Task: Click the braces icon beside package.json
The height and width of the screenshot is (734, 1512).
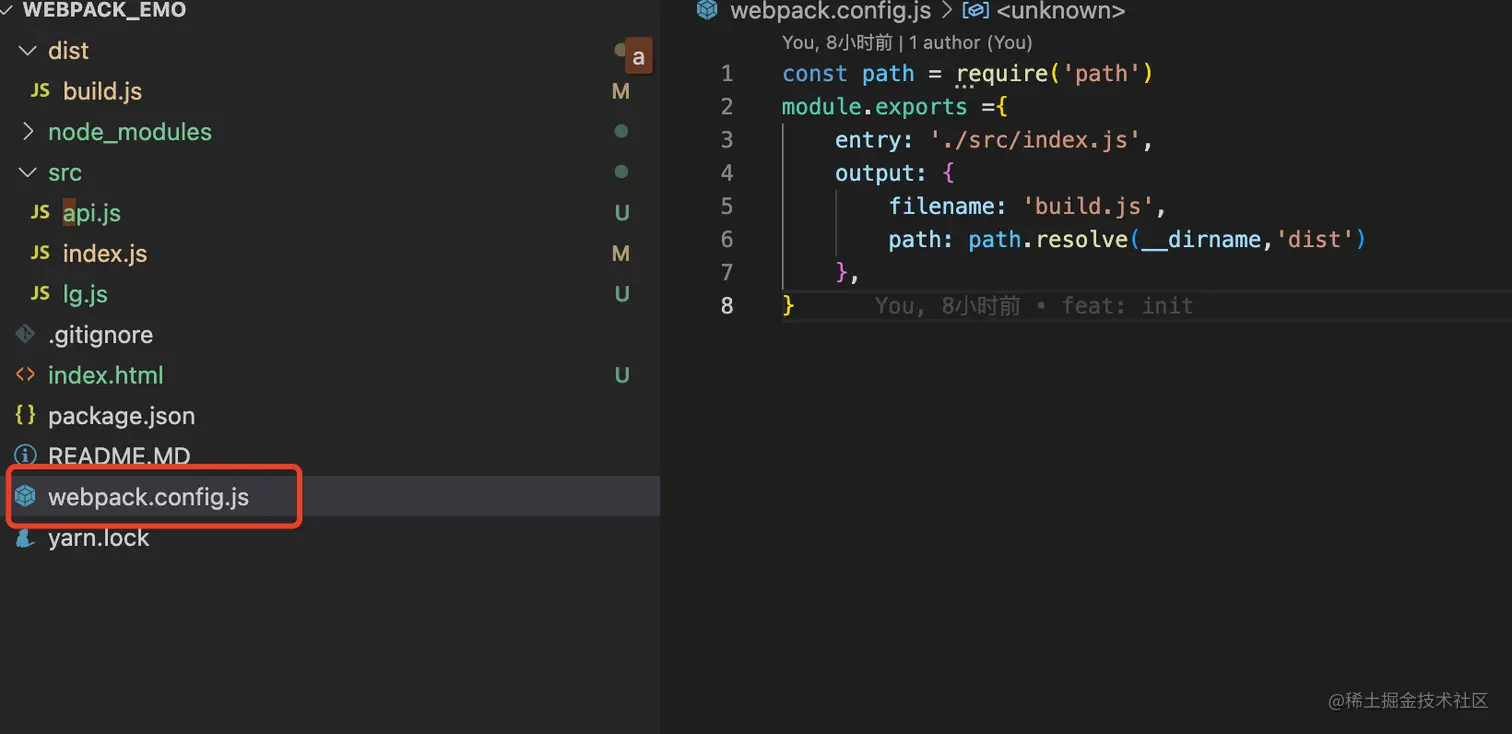Action: 26,415
